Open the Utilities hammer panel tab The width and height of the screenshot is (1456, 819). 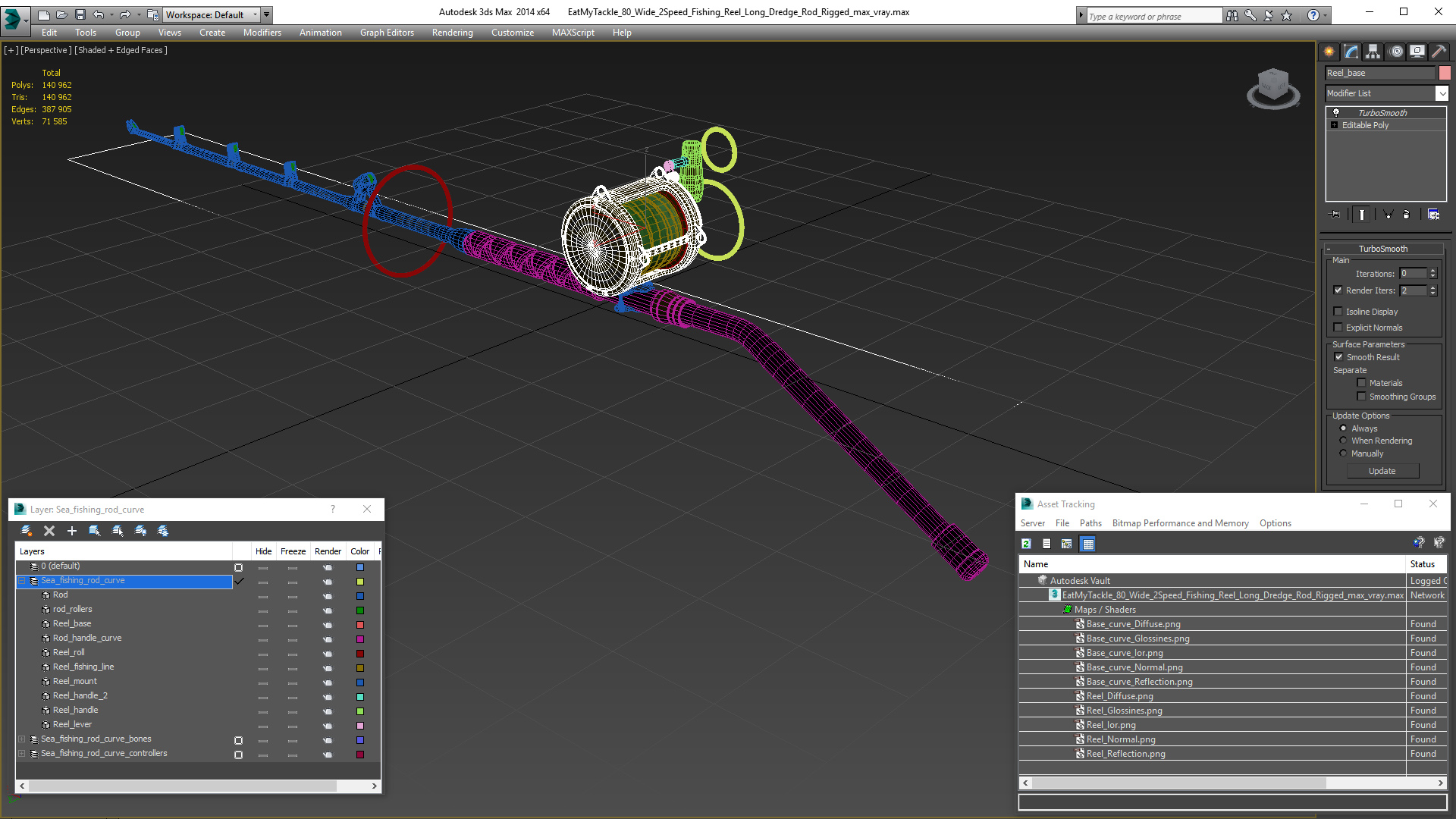tap(1439, 52)
